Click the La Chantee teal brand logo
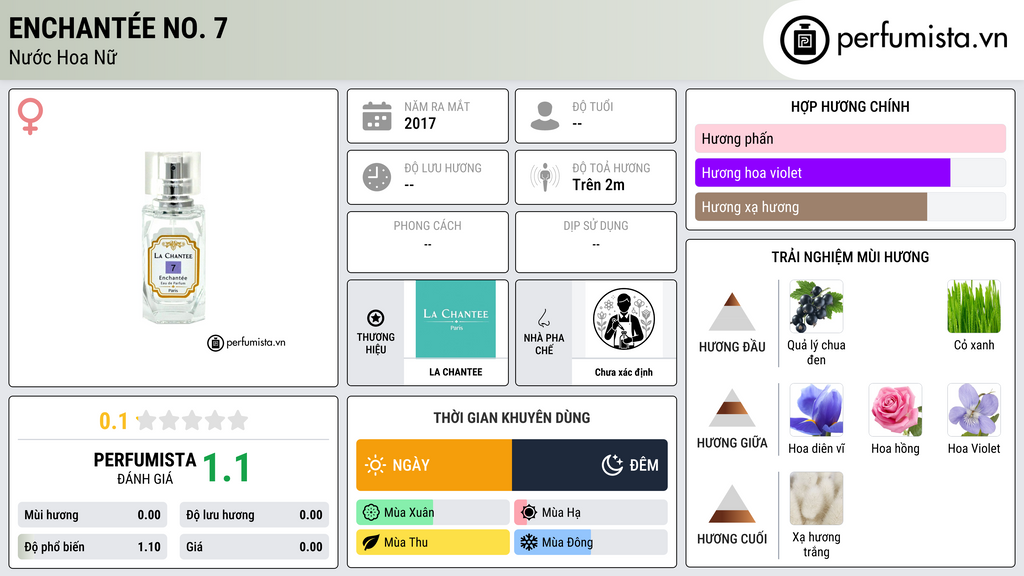The width and height of the screenshot is (1024, 576). 456,319
